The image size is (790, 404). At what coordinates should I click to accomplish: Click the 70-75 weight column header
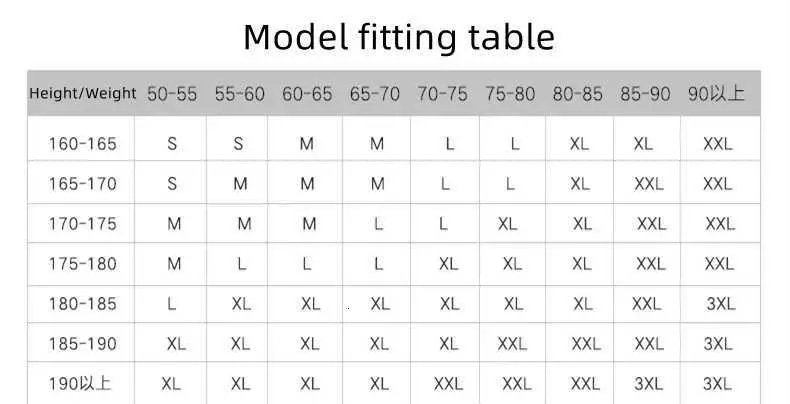pos(442,94)
